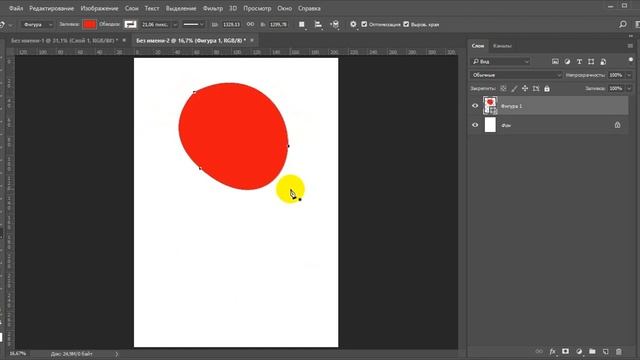The image size is (640, 360).
Task: Open the 3D menu
Action: pos(233,8)
